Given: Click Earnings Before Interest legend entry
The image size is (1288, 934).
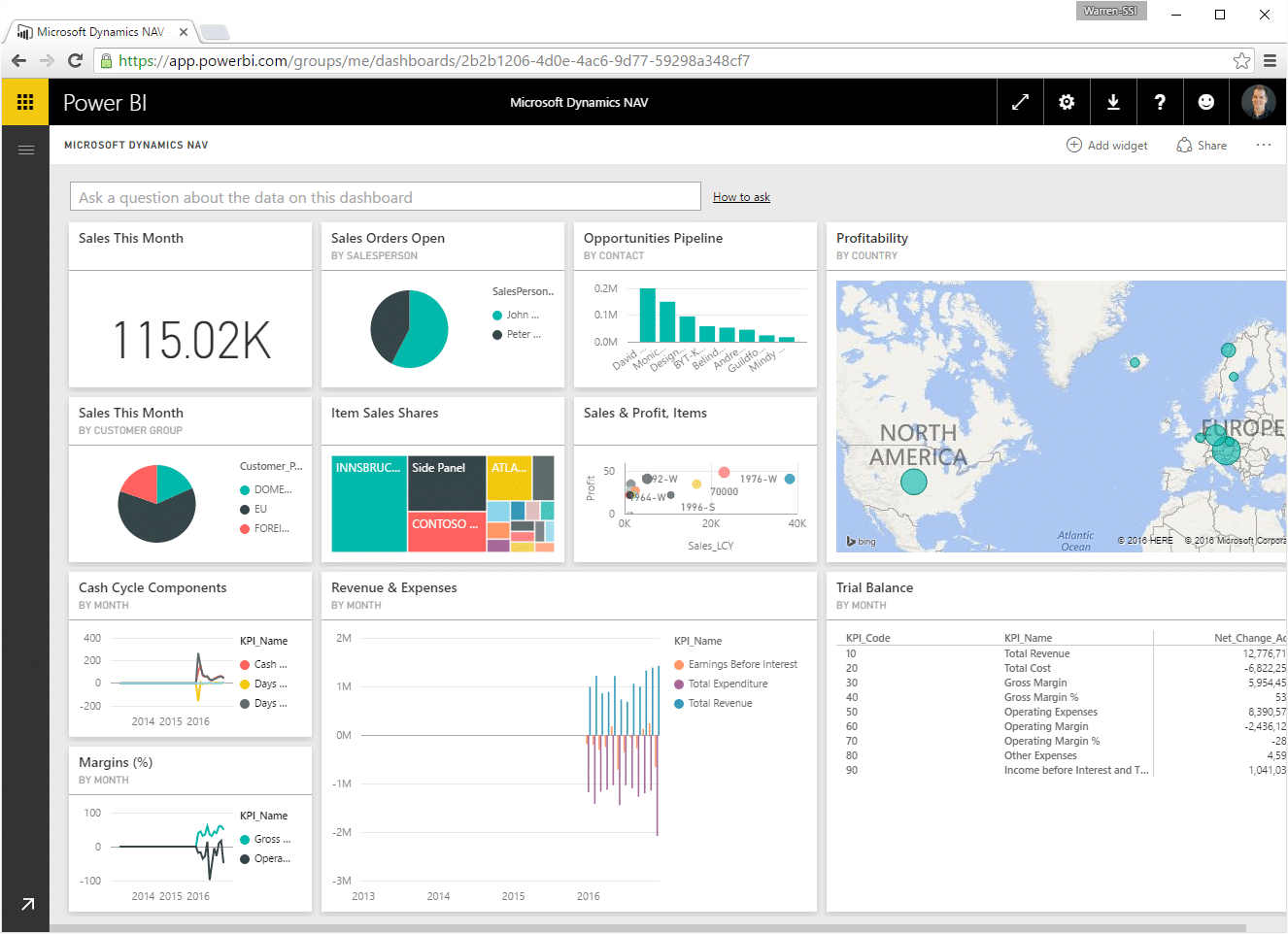Looking at the screenshot, I should click(x=736, y=664).
